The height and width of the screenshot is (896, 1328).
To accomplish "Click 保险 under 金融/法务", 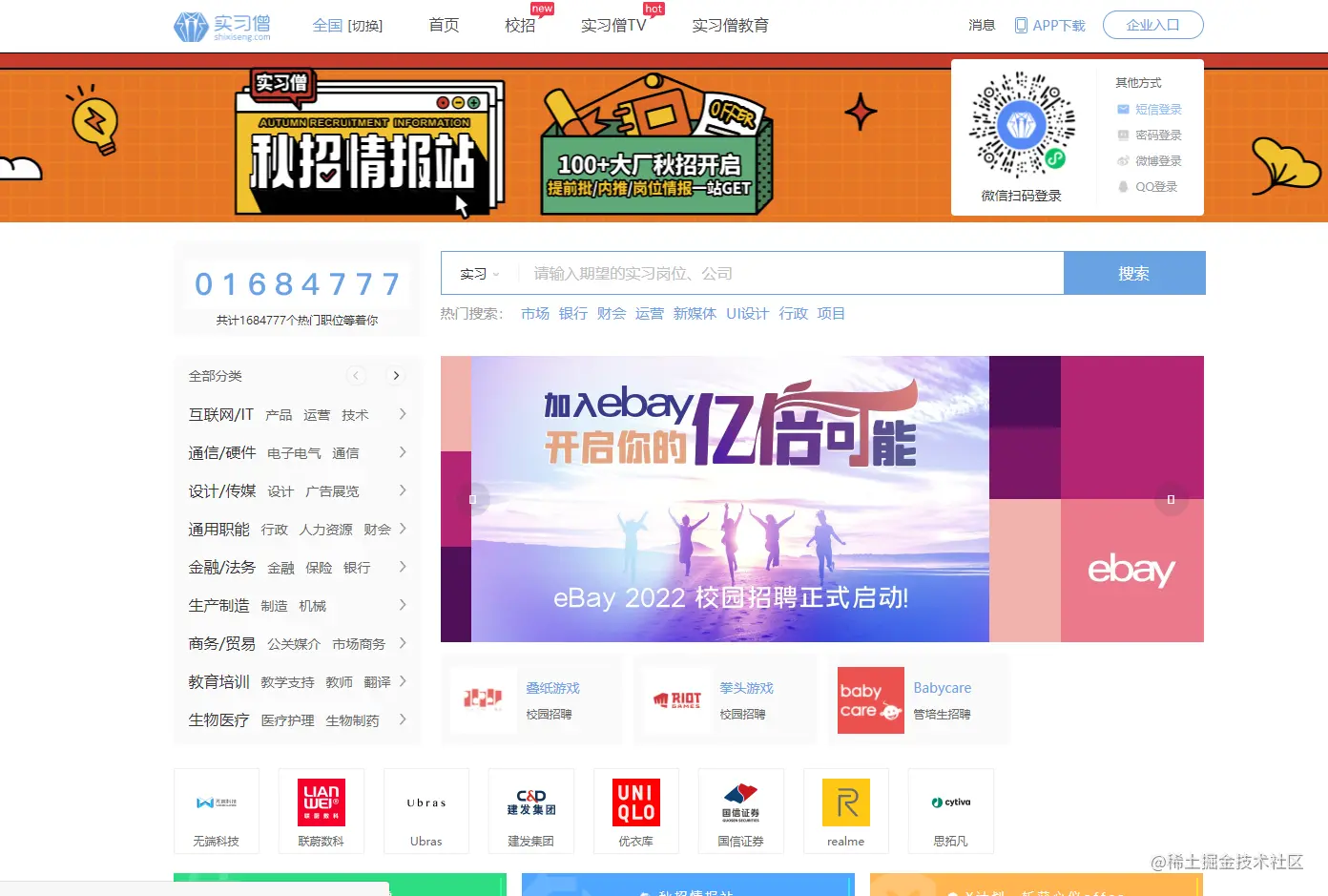I will coord(319,568).
